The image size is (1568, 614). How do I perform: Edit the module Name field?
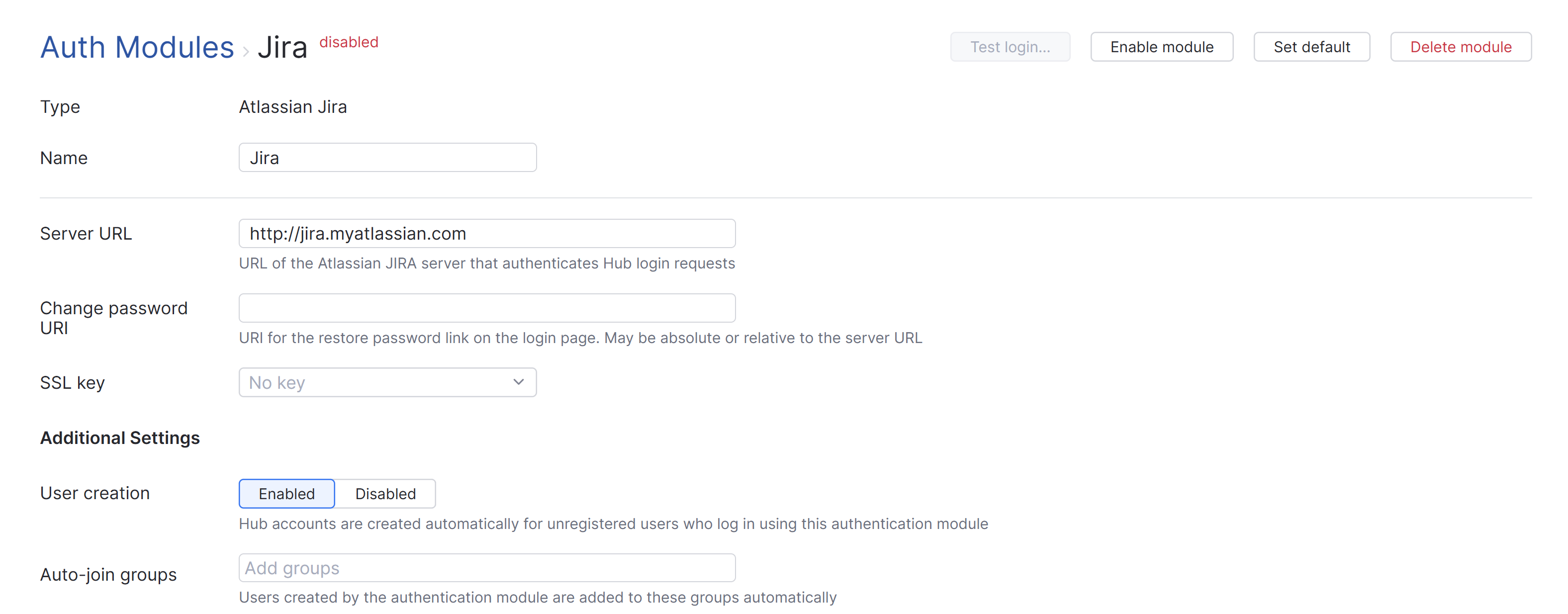tap(387, 157)
